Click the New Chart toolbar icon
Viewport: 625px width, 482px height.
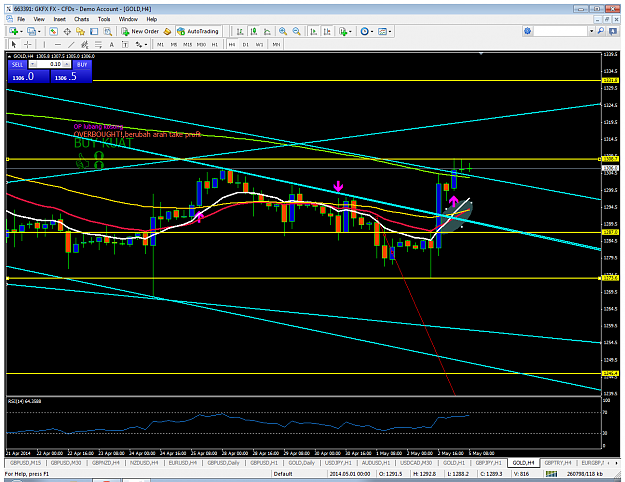14,31
